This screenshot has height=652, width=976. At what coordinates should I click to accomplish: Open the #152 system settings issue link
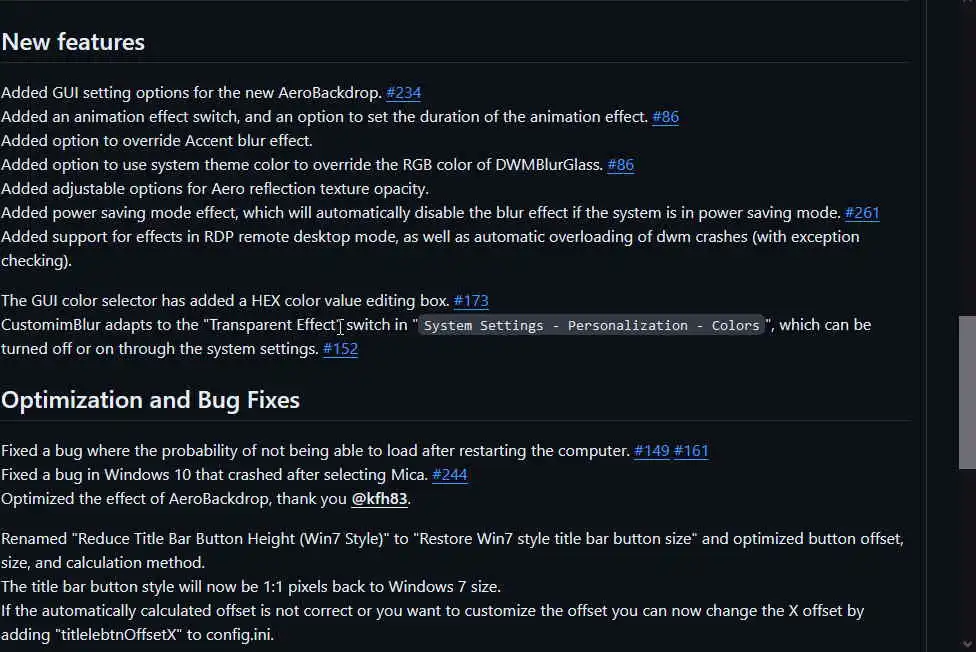[340, 349]
